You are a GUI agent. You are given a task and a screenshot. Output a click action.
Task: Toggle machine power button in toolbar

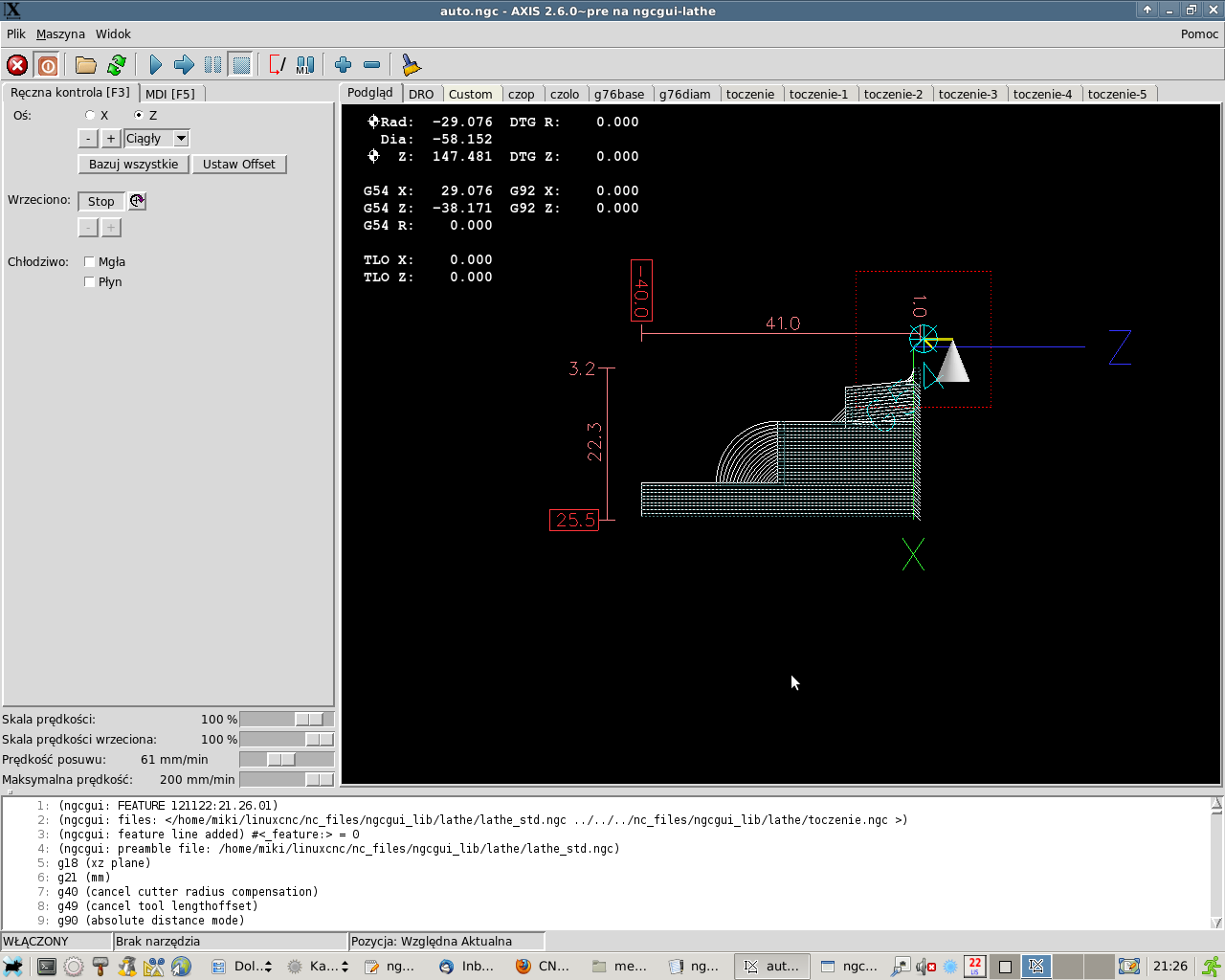pos(47,65)
